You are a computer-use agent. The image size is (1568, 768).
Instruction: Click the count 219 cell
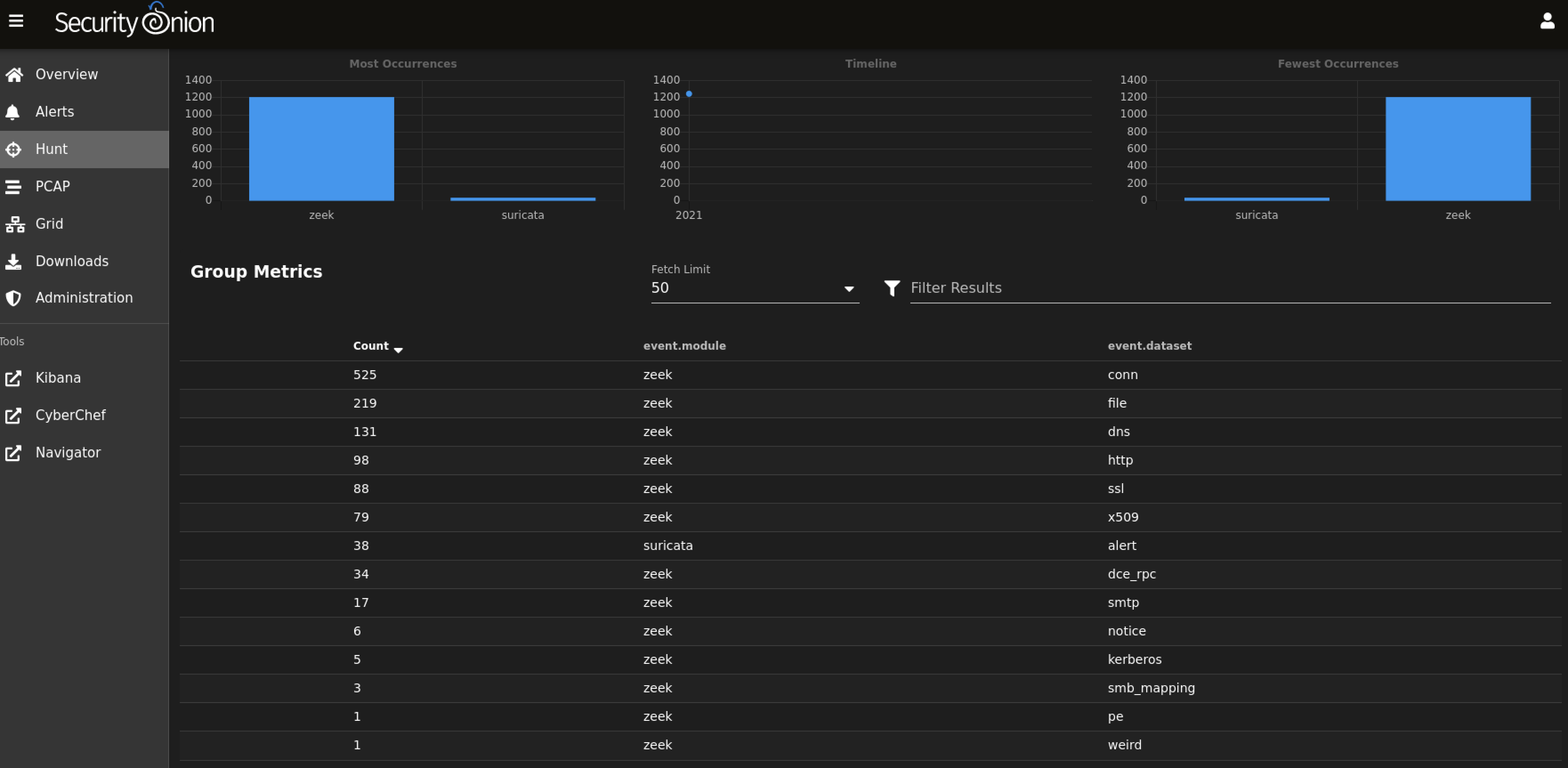click(364, 404)
